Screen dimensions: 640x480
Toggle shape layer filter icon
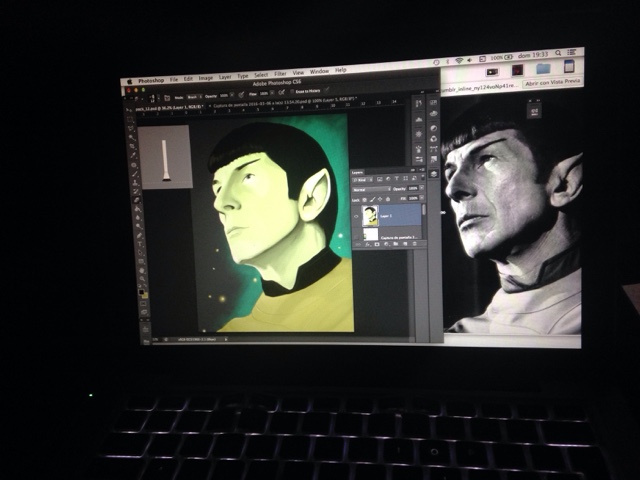point(405,178)
